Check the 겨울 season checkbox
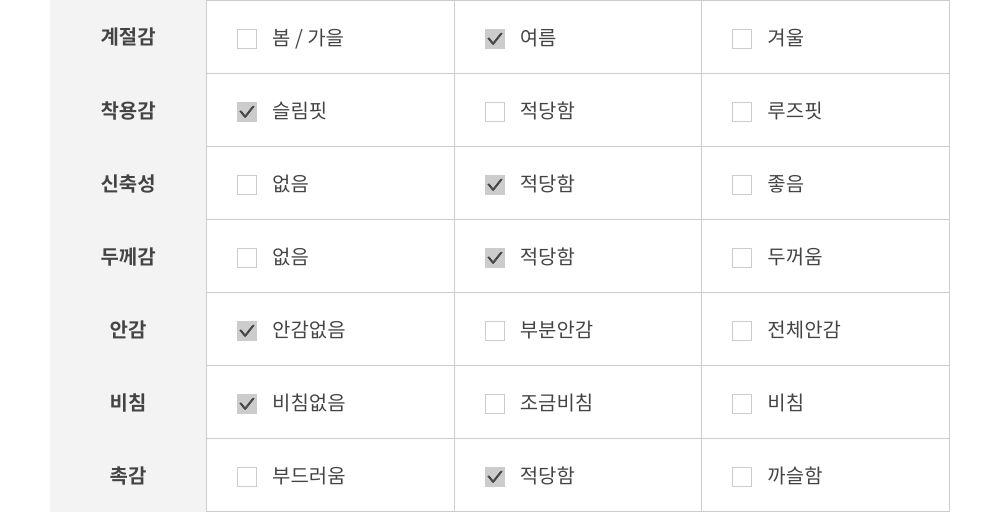1000x512 pixels. [x=742, y=39]
